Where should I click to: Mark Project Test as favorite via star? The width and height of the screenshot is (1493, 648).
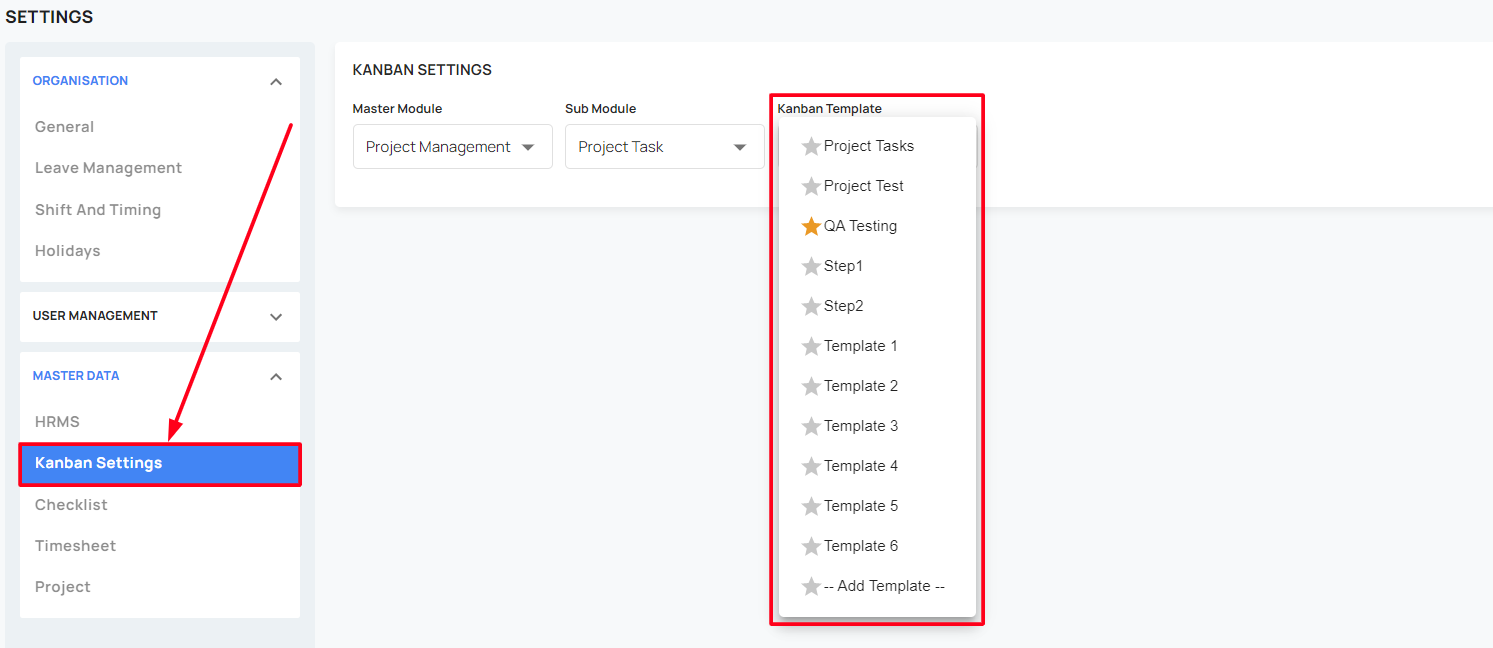point(811,186)
